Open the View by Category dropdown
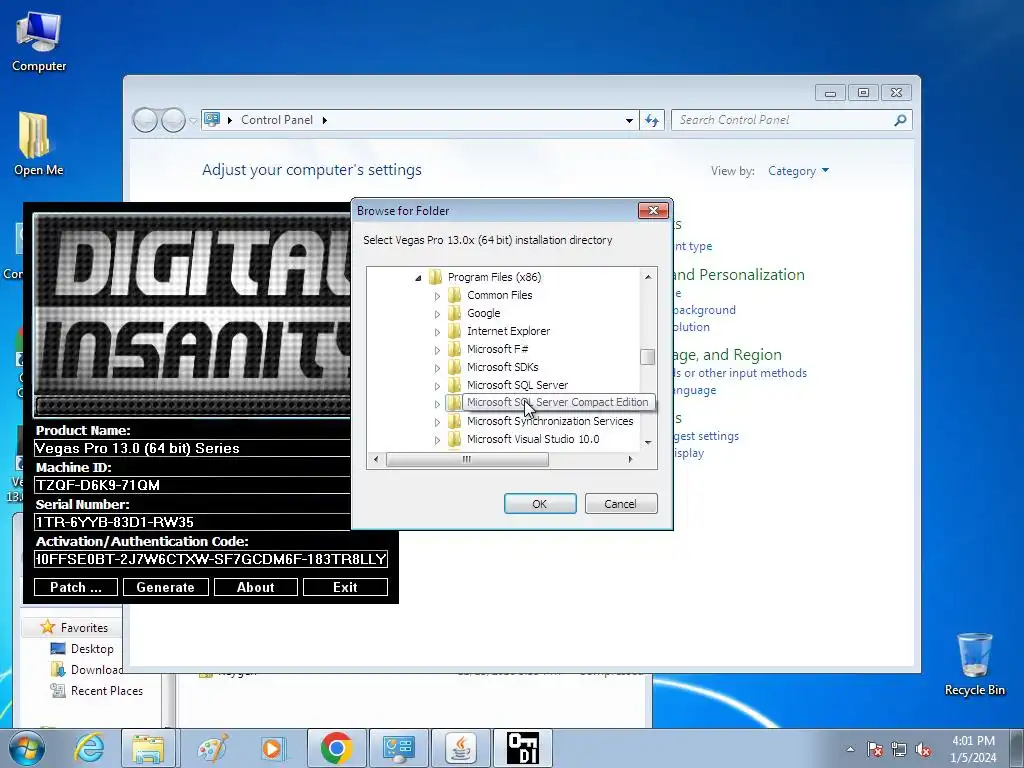 point(798,171)
